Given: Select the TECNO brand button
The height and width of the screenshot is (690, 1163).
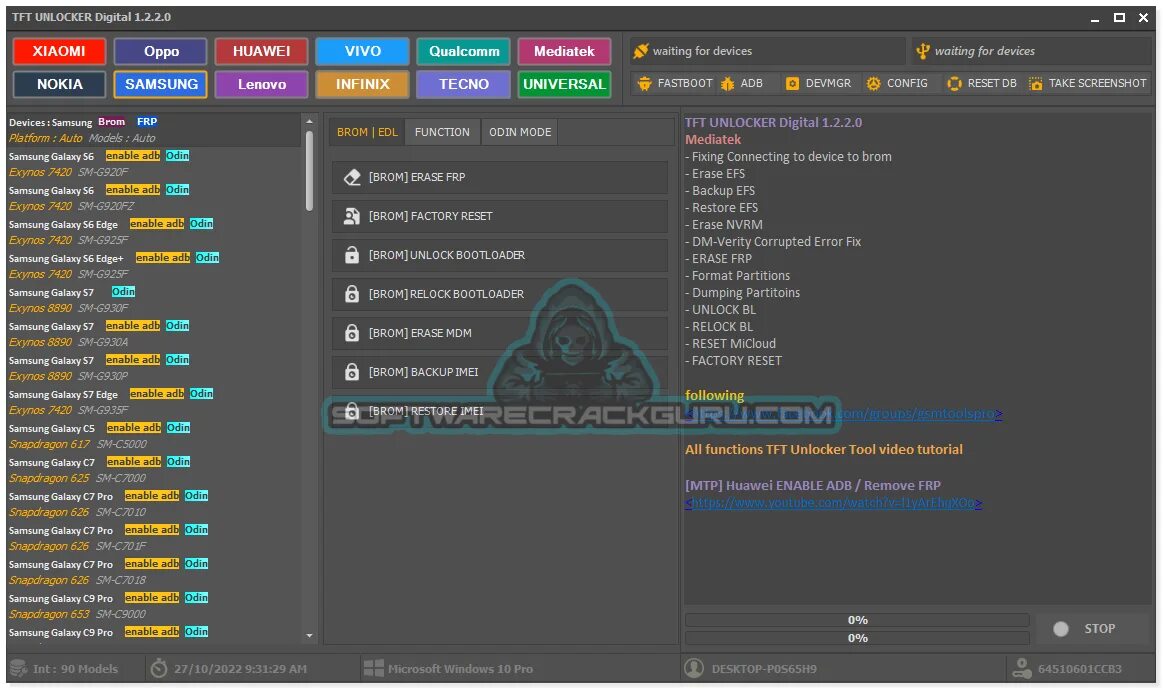Looking at the screenshot, I should point(464,84).
